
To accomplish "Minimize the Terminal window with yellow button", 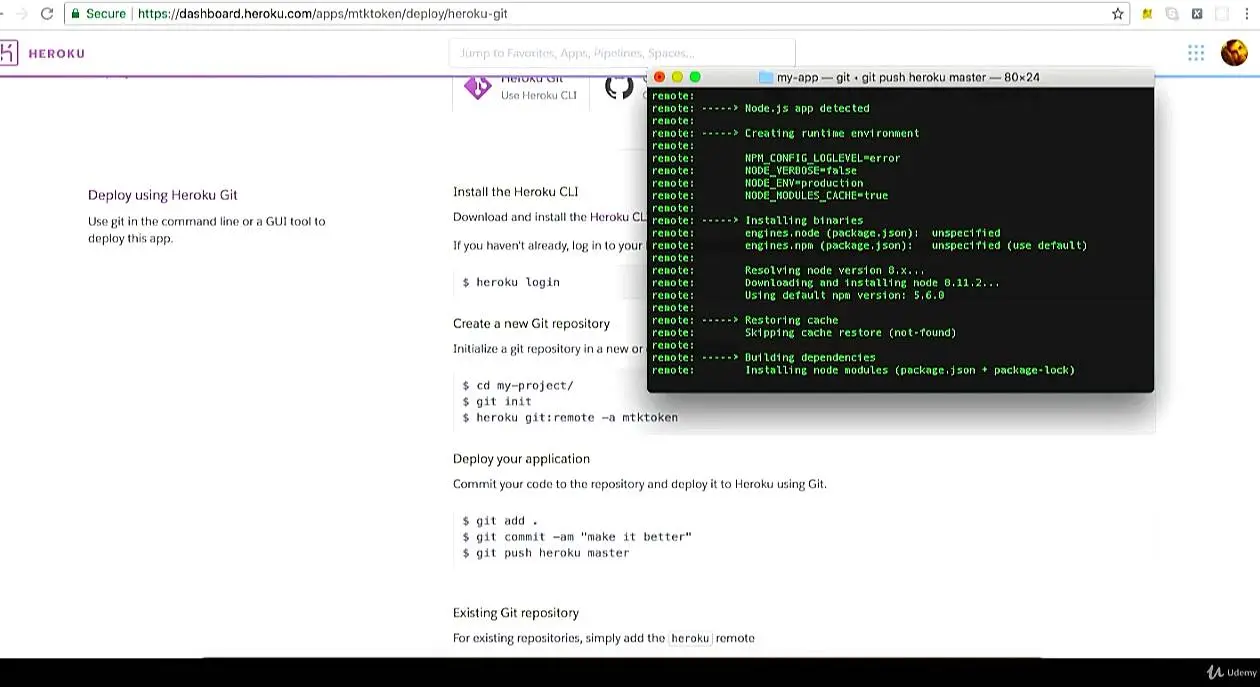I will pyautogui.click(x=677, y=77).
